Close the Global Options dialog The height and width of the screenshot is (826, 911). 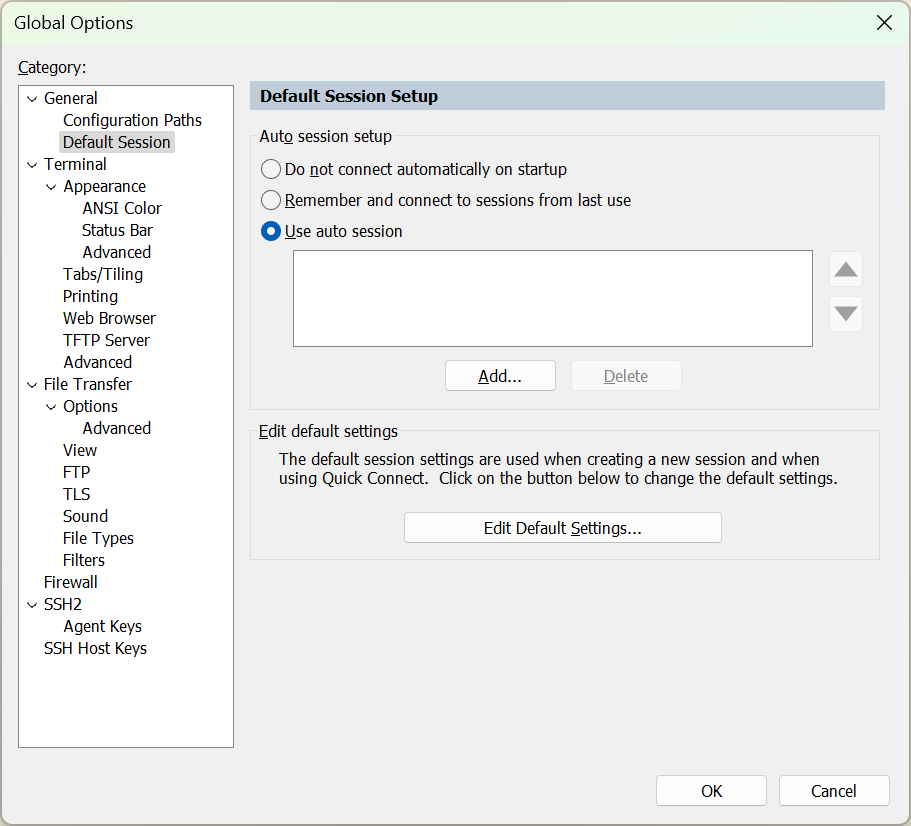(884, 23)
